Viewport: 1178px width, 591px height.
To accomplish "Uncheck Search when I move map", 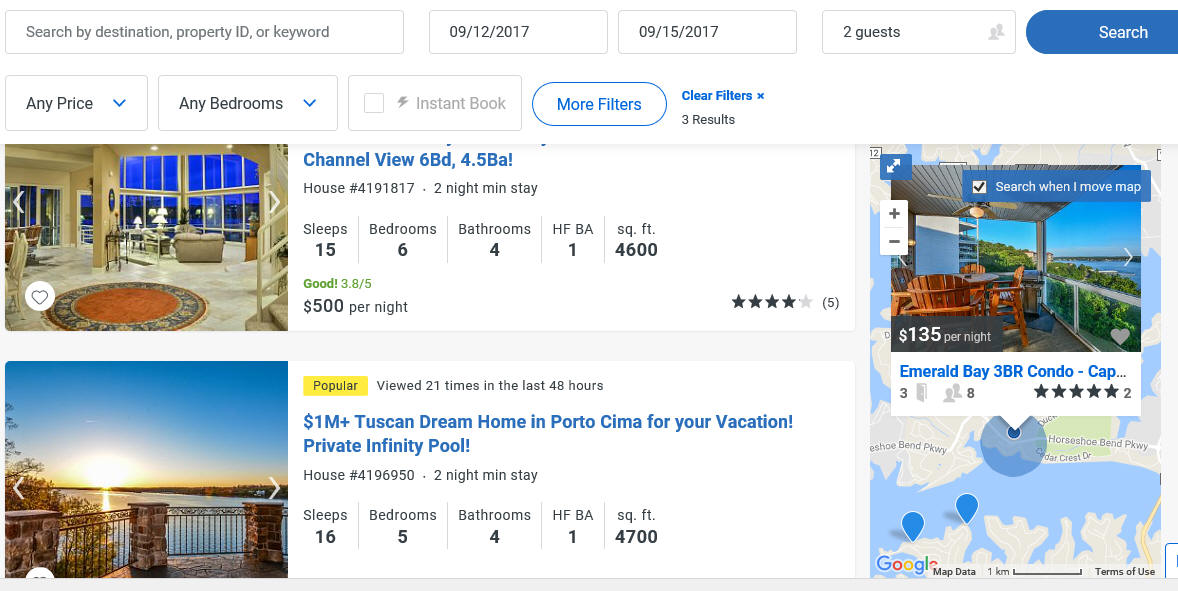I will [x=979, y=187].
